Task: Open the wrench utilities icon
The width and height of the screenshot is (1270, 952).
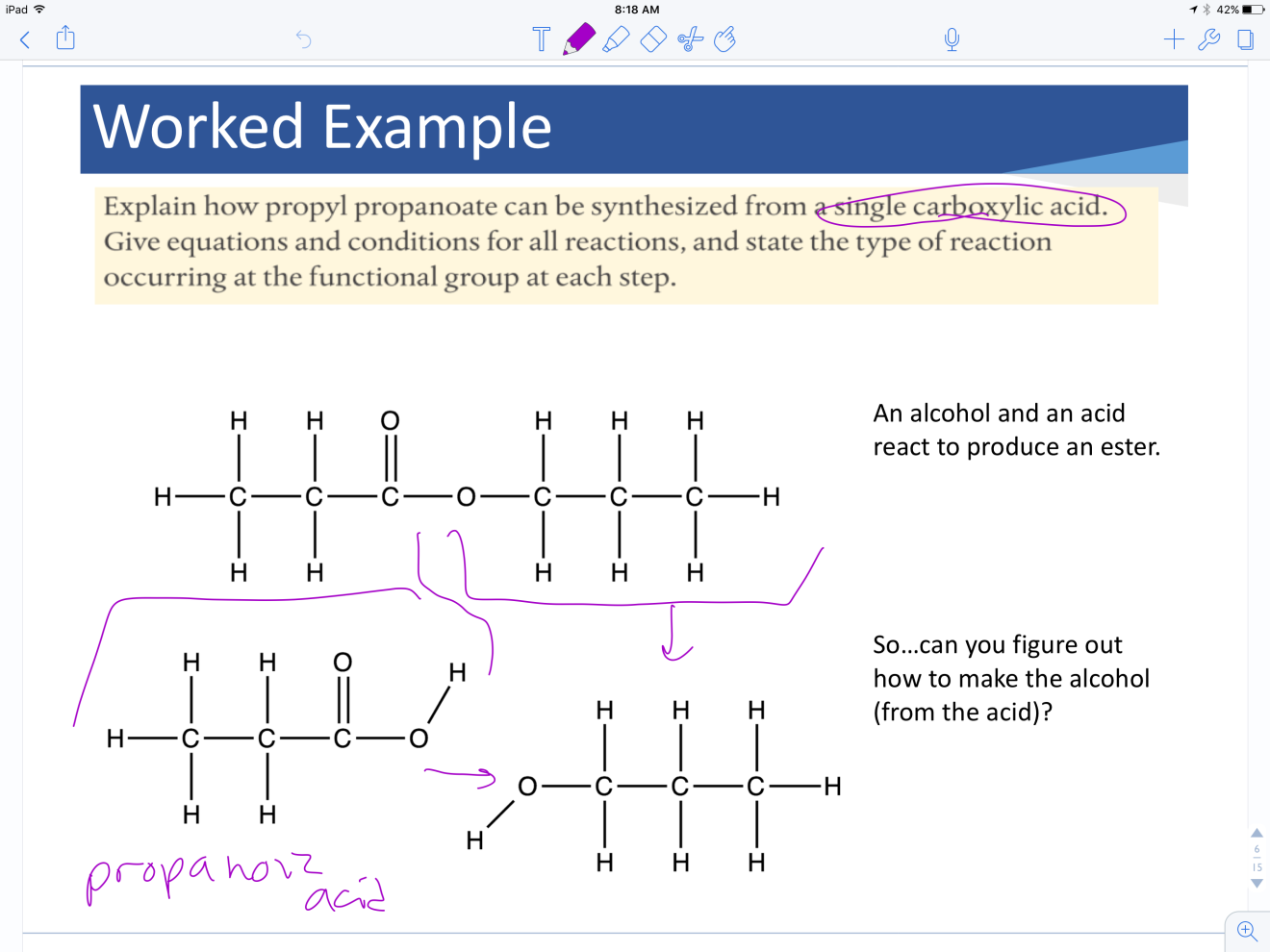Action: coord(1209,39)
